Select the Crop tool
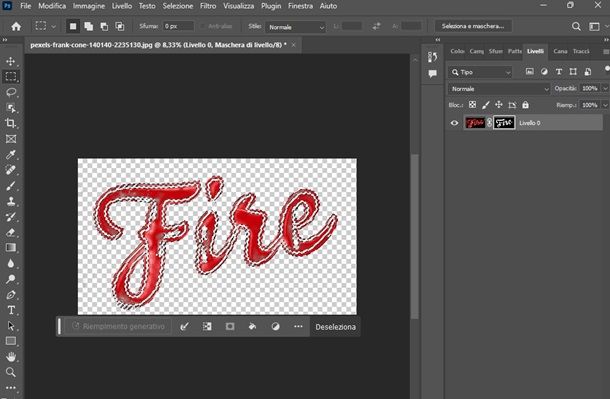The width and height of the screenshot is (610, 399). 11,123
